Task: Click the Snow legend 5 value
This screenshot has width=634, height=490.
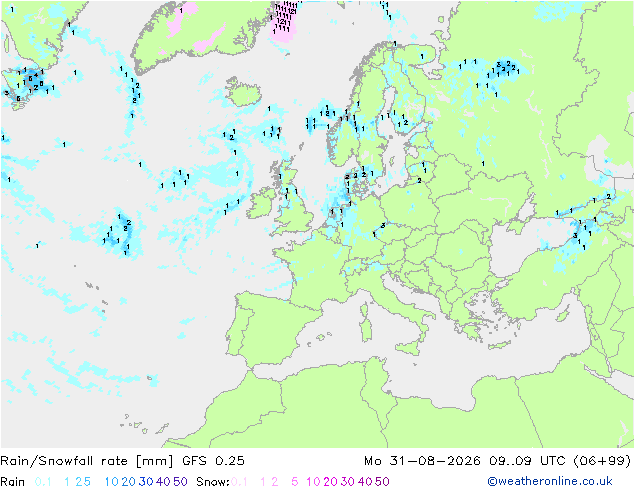Action: (x=295, y=482)
